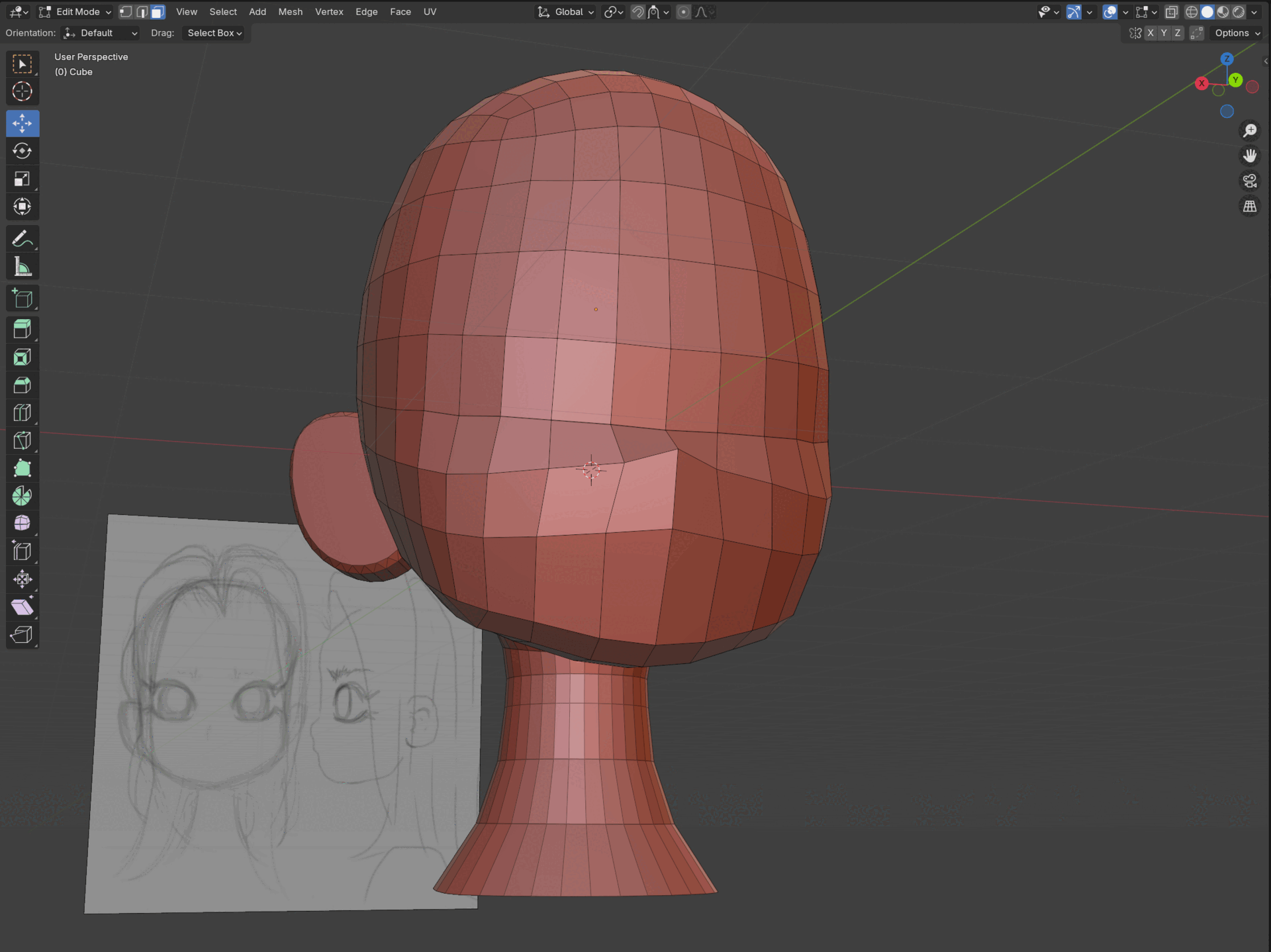Image resolution: width=1271 pixels, height=952 pixels.
Task: Open the Select Box drag dropdown
Action: pos(214,33)
